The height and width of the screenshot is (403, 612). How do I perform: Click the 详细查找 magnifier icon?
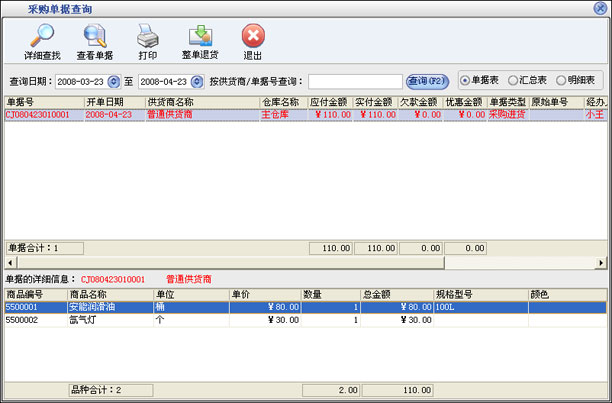click(42, 37)
